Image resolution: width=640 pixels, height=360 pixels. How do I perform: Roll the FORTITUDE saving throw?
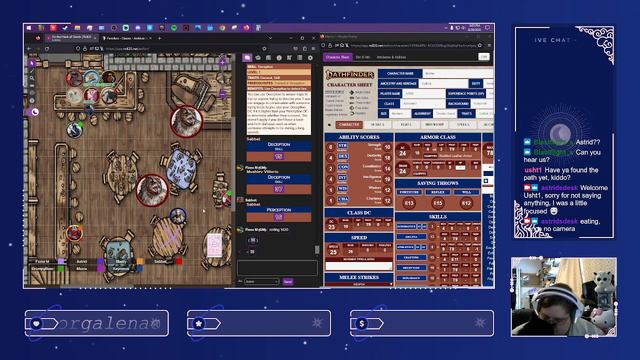click(x=409, y=192)
